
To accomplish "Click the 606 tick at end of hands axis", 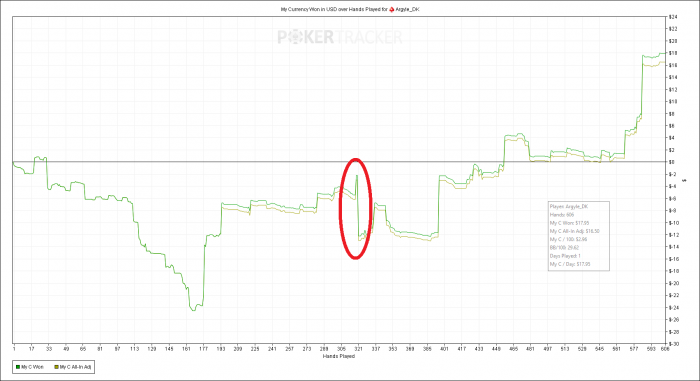I will (x=665, y=349).
